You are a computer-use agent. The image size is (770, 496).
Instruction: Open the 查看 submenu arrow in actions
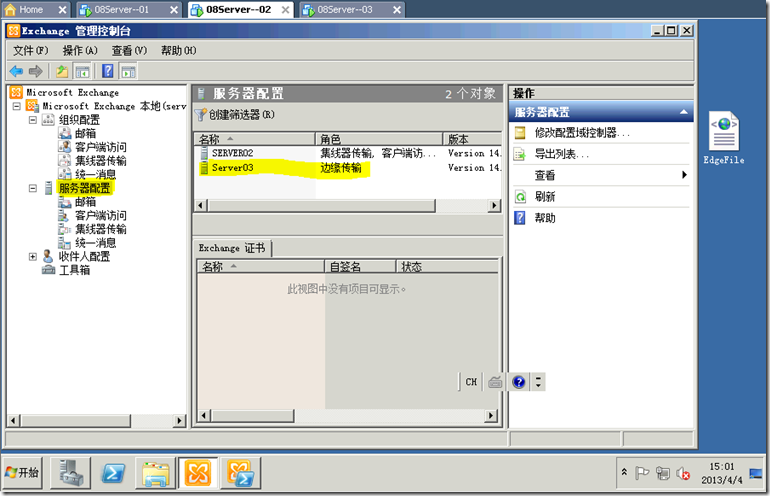point(685,175)
